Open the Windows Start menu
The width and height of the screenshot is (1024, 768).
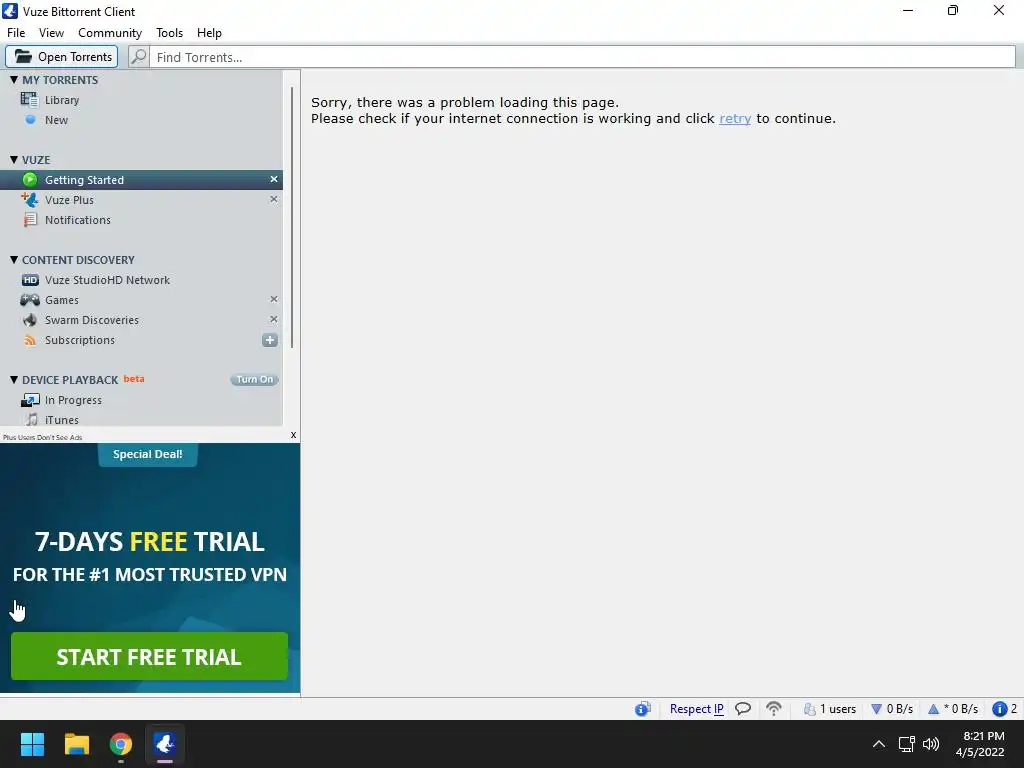click(x=32, y=744)
